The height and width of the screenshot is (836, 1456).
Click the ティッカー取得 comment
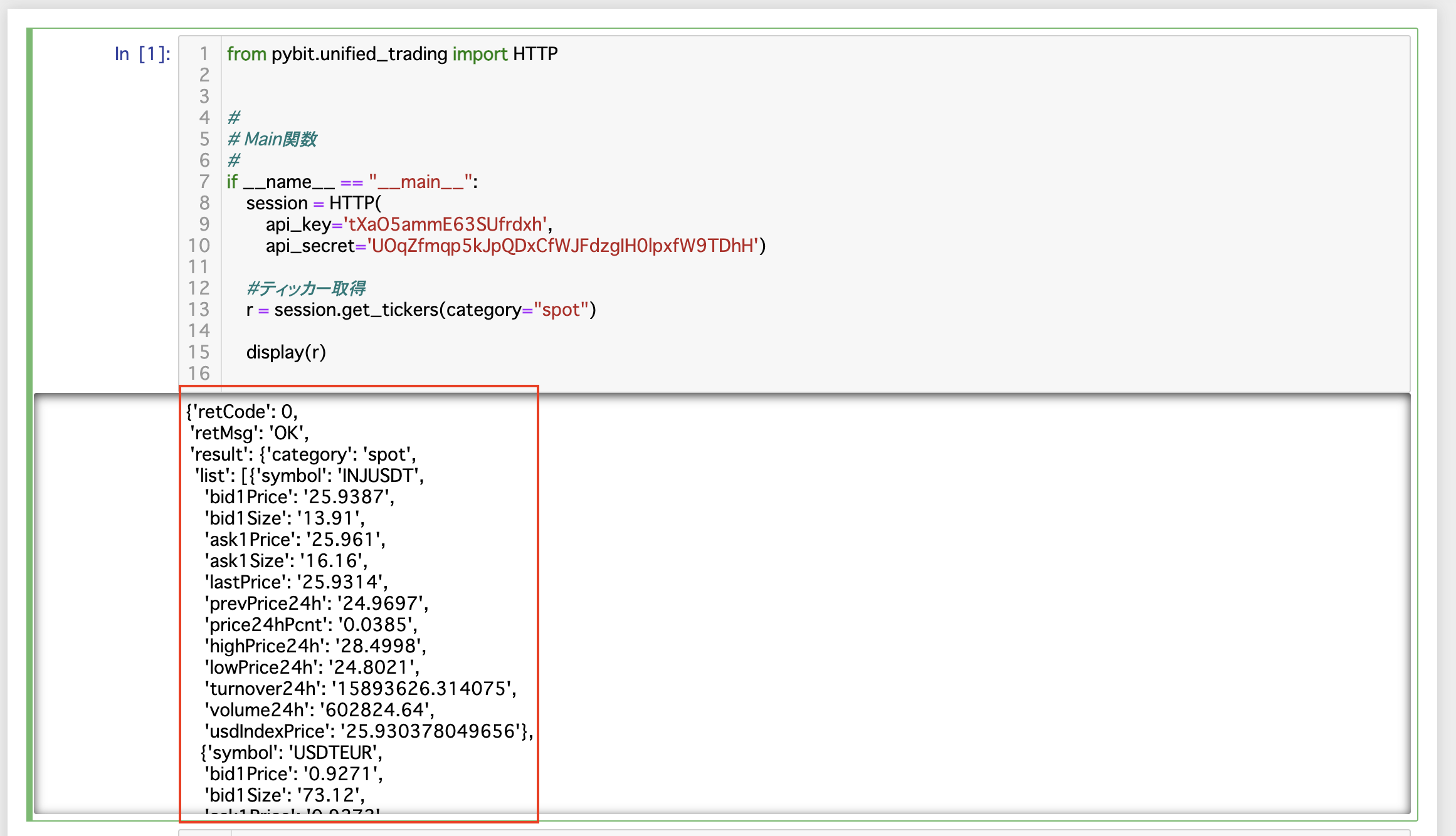pos(307,288)
